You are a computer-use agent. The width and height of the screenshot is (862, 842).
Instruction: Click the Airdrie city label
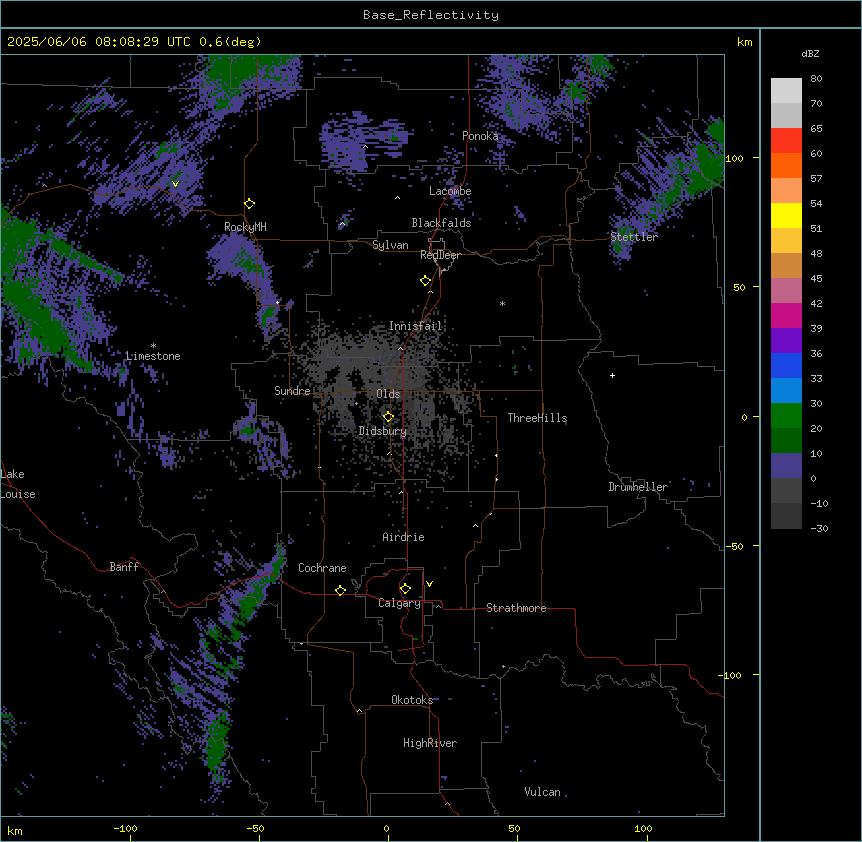[403, 537]
